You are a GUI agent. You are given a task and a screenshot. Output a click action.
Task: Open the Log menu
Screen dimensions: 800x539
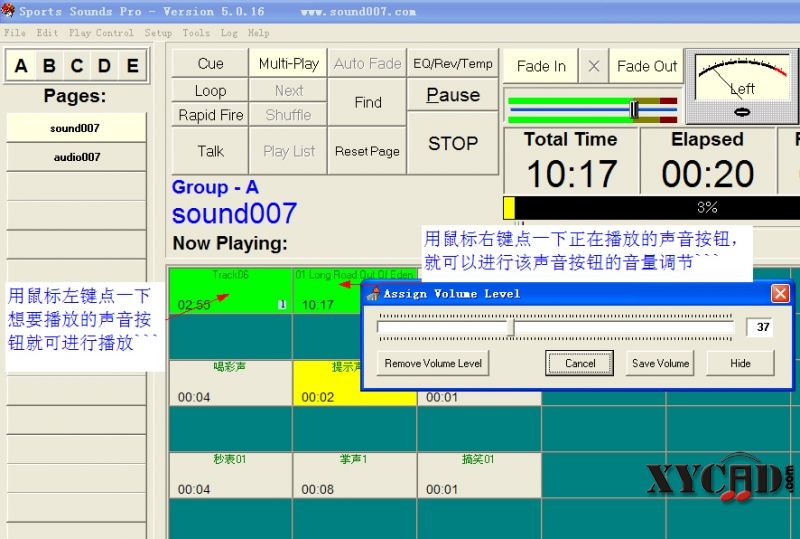229,33
